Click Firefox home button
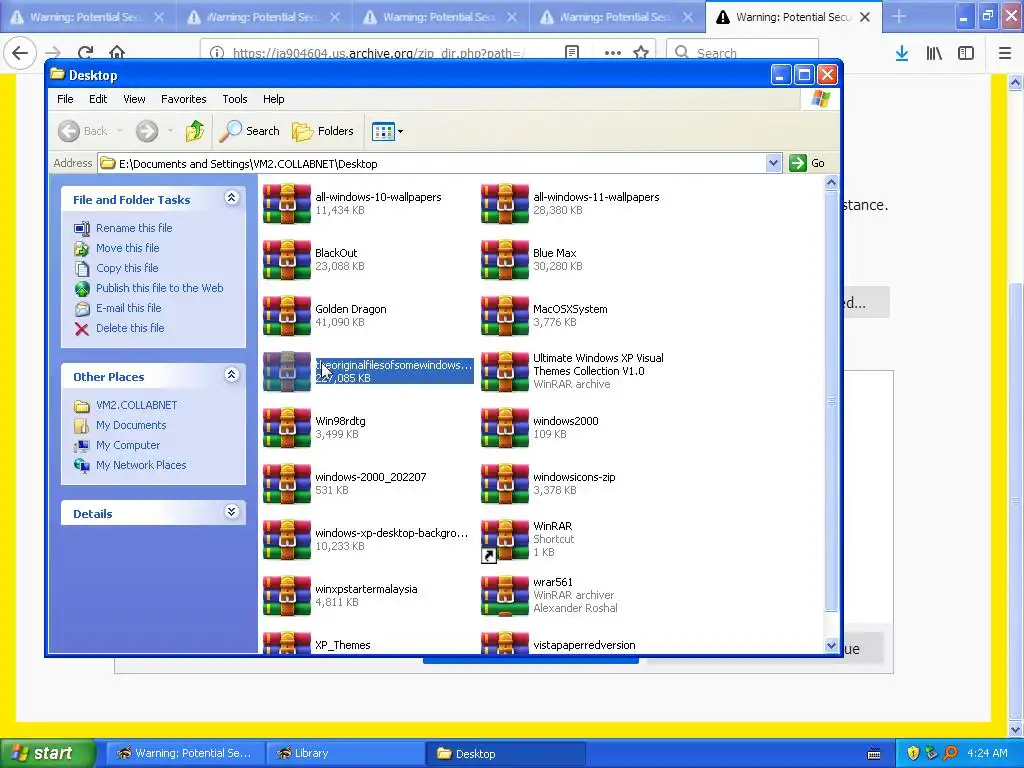This screenshot has height=768, width=1024. click(x=117, y=52)
